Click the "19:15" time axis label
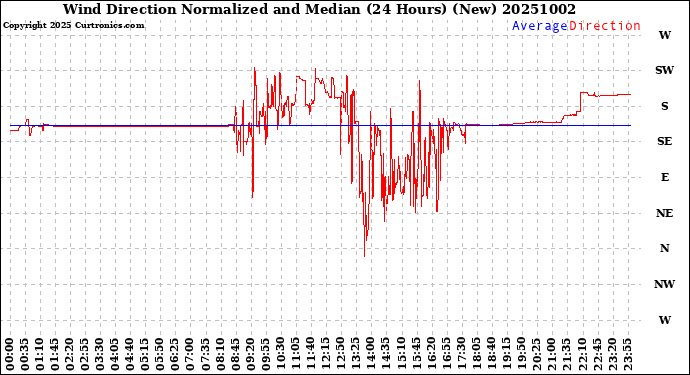The height and width of the screenshot is (375, 690). point(505,354)
